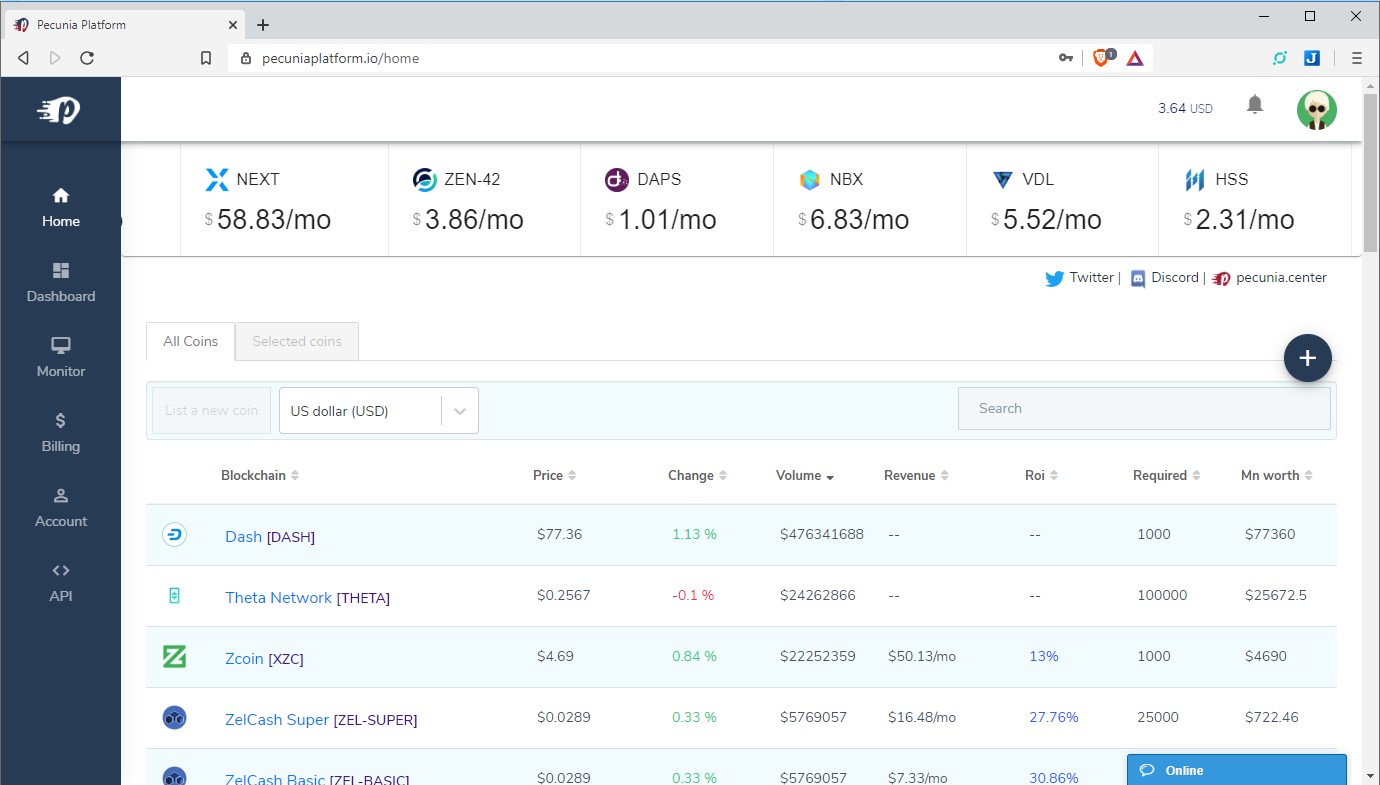Viewport: 1380px width, 785px height.
Task: Open the Billing section
Action: coord(61,432)
